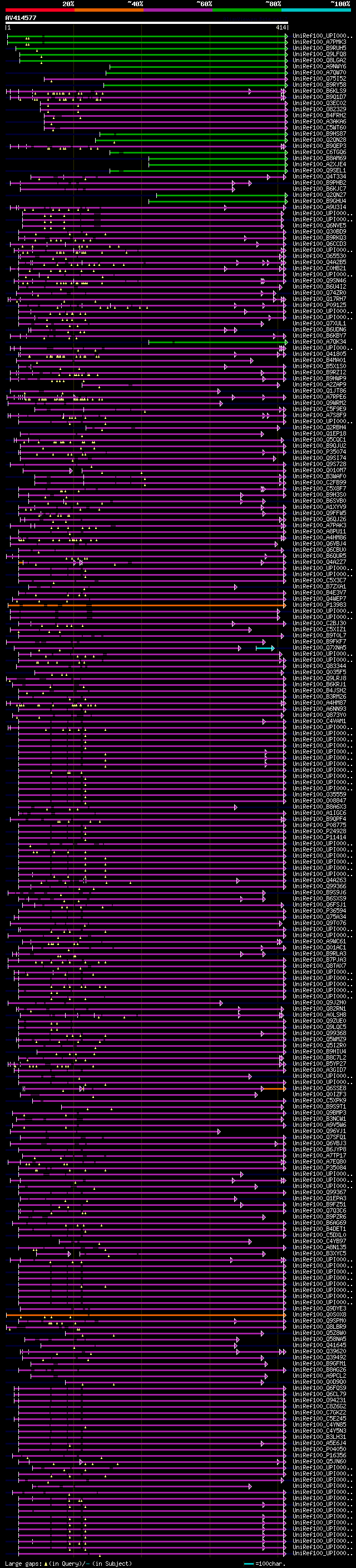
Task: Select the UniRef100_B9RY58 label
Action: [319, 85]
